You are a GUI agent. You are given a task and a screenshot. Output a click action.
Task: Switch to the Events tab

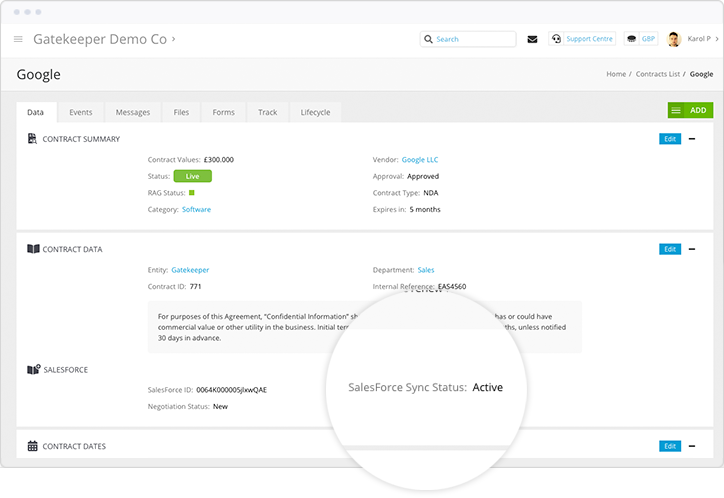point(81,112)
